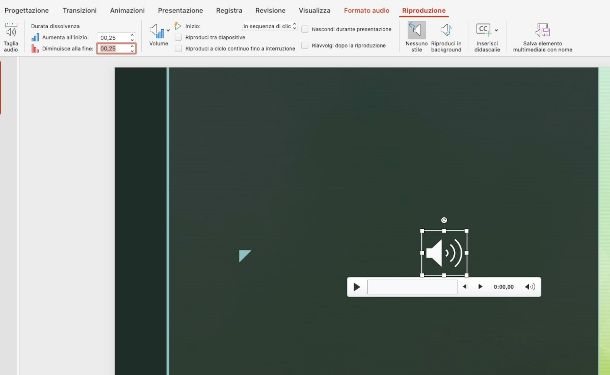Click the Volume speaker icon
This screenshot has width=610, height=375.
[x=157, y=31]
